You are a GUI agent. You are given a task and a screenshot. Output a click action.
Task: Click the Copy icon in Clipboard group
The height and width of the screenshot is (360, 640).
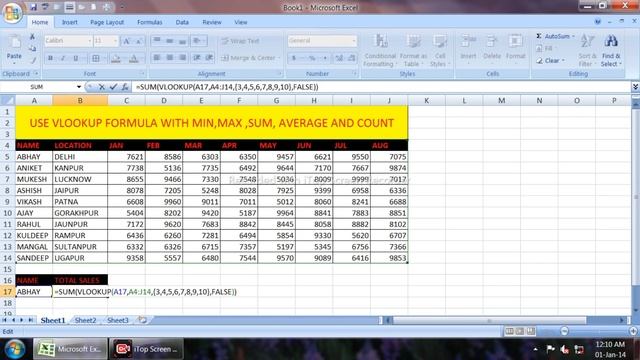[33, 49]
